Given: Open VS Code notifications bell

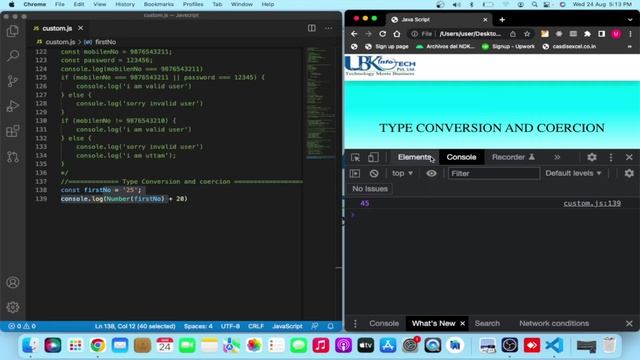Looking at the screenshot, I should tap(330, 326).
